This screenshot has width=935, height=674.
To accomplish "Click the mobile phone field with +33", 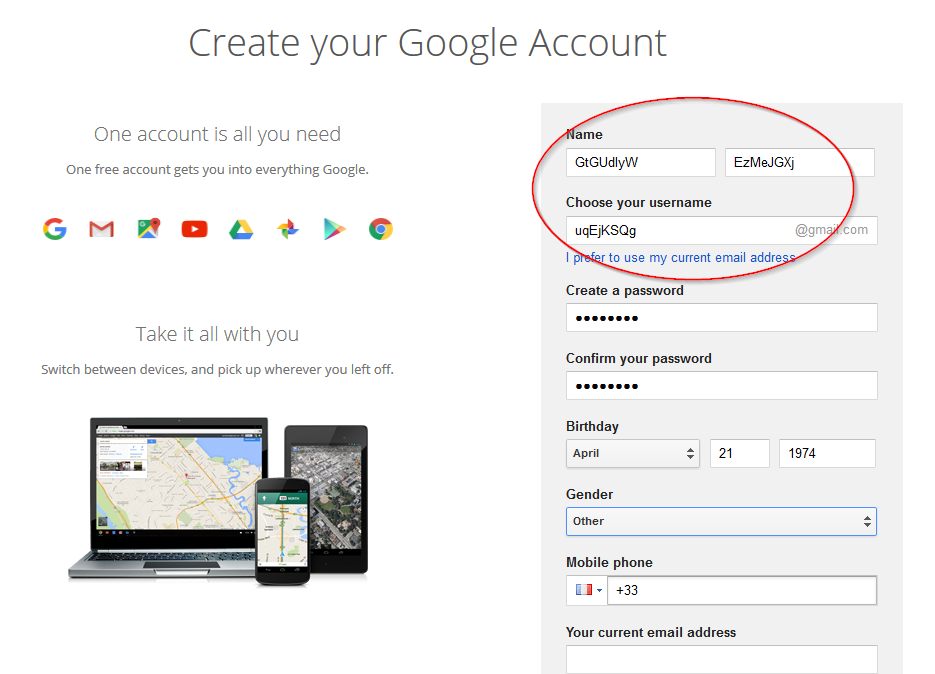I will point(742,590).
